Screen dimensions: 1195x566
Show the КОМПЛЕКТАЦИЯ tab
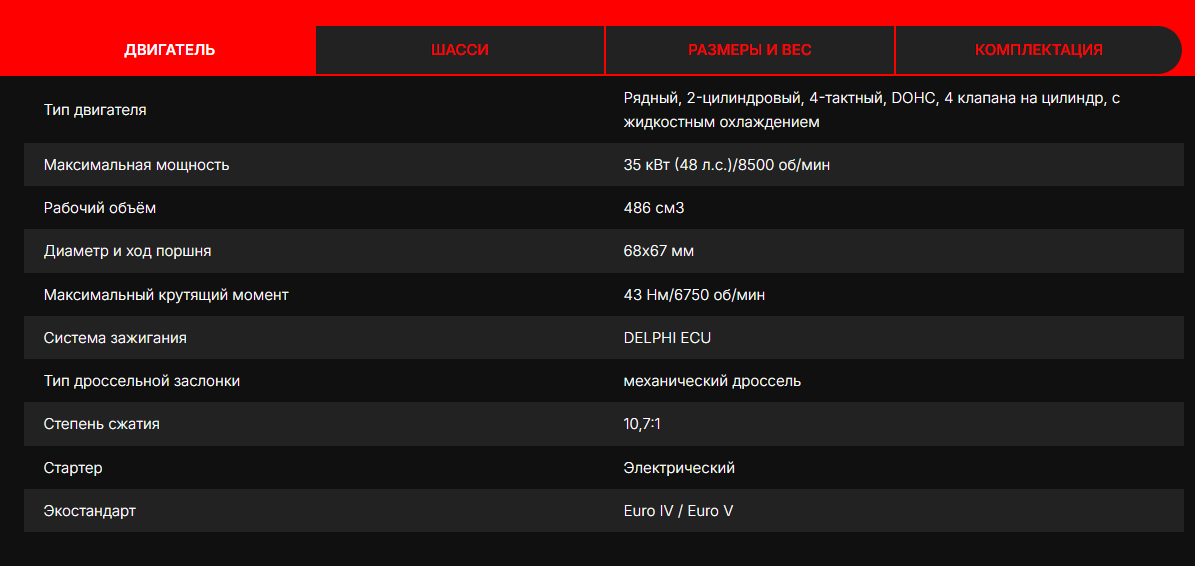[x=1038, y=50]
